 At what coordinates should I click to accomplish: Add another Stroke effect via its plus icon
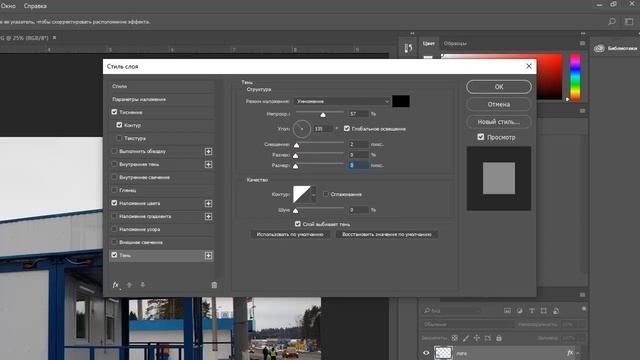[x=208, y=151]
